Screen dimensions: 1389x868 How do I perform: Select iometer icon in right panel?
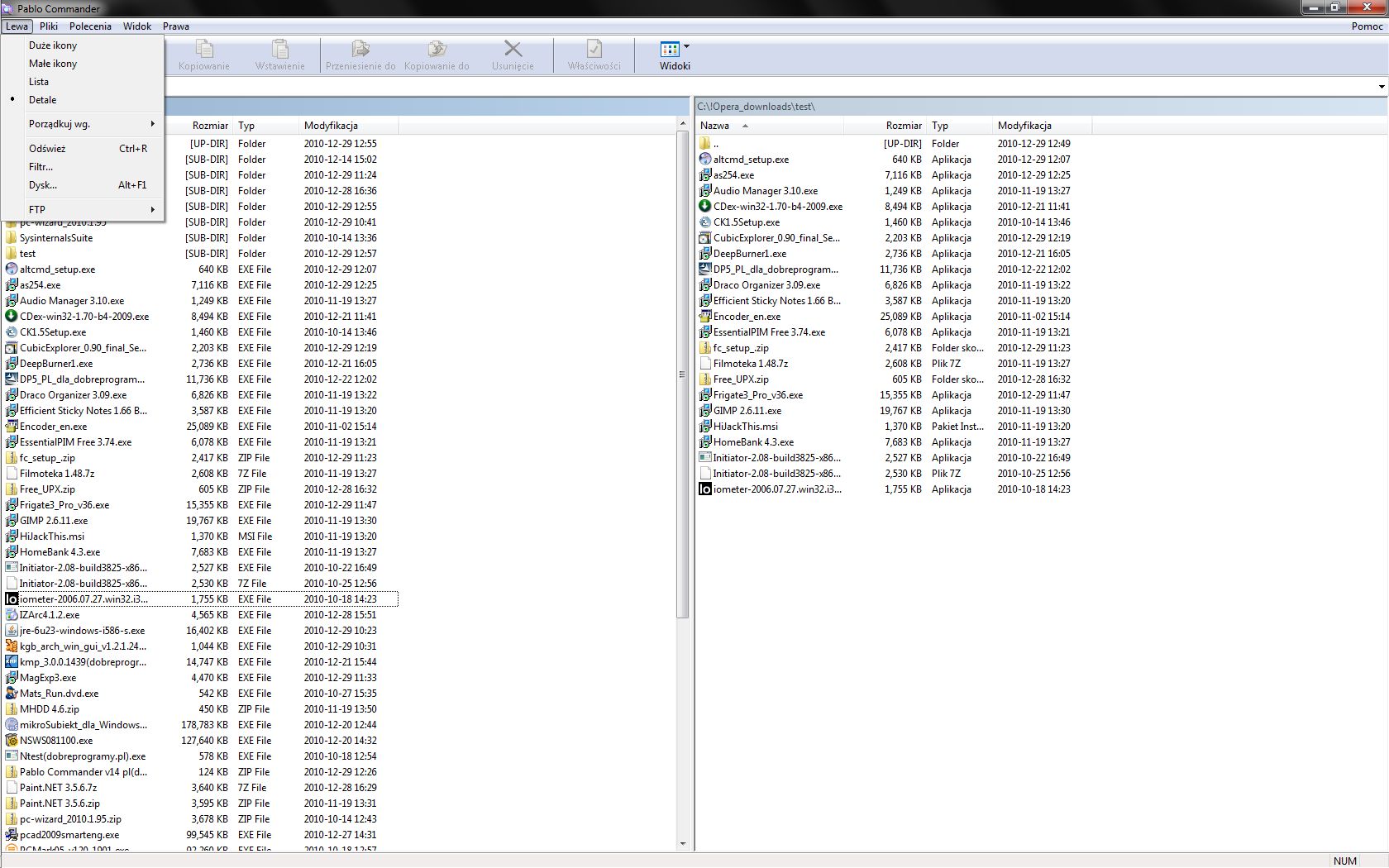click(x=705, y=489)
